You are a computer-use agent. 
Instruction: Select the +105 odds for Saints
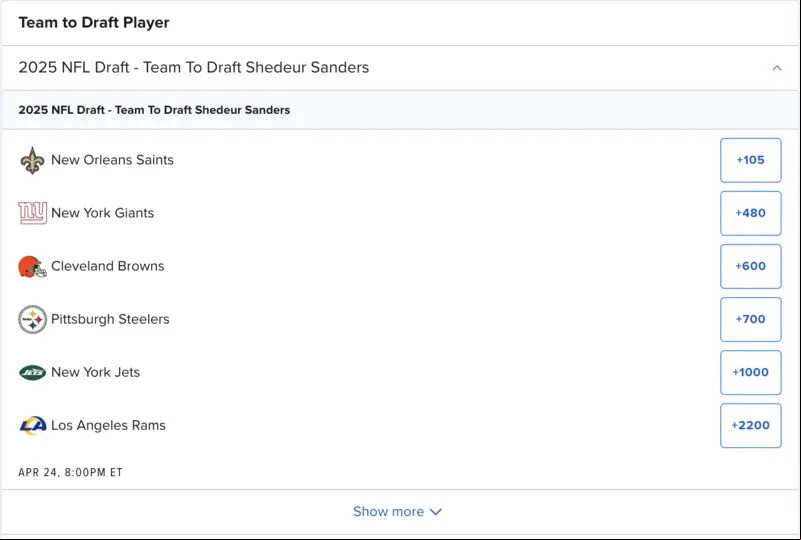750,160
